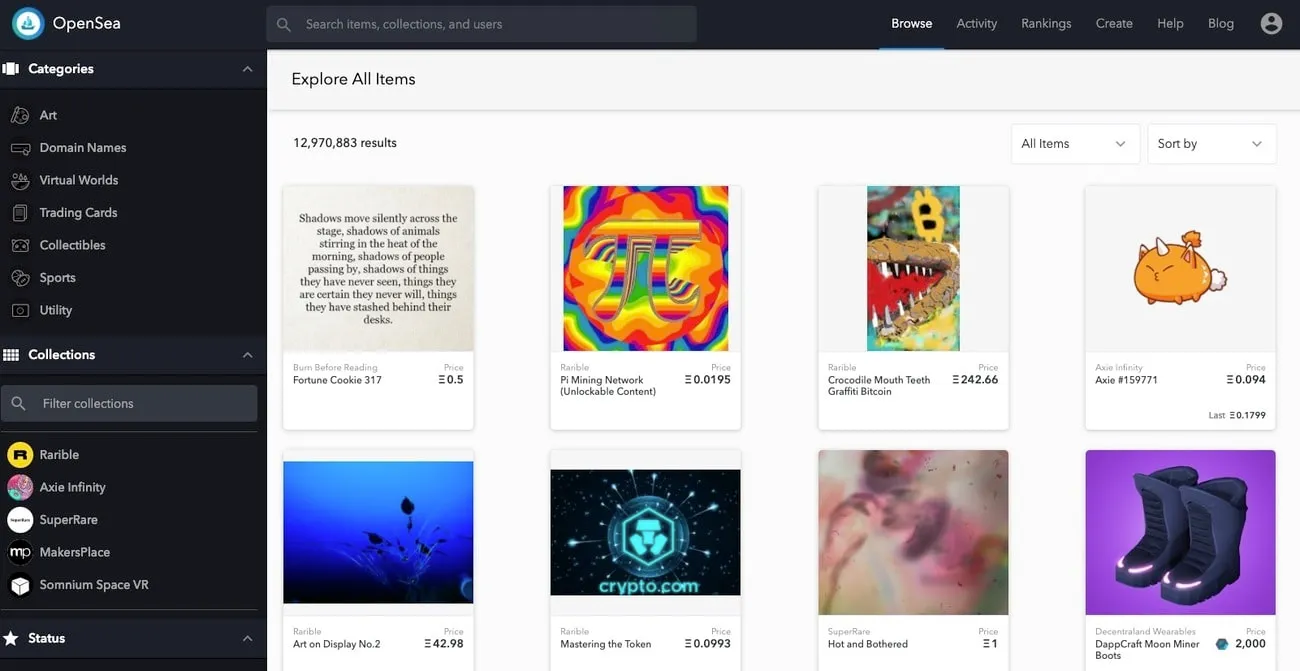The height and width of the screenshot is (671, 1300).
Task: Click the OpenSea brand name text
Action: (x=86, y=23)
